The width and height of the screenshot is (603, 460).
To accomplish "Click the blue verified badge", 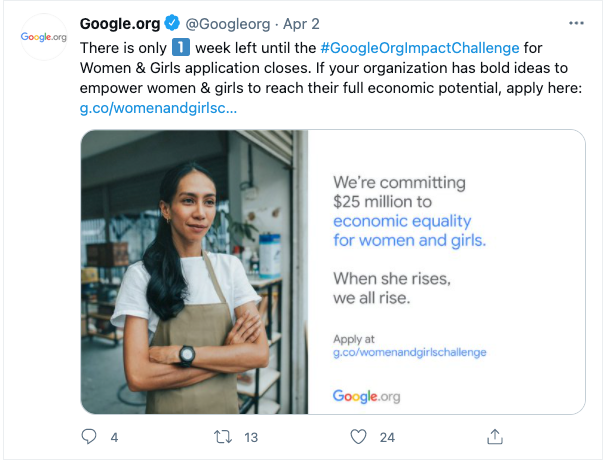I will pos(172,23).
